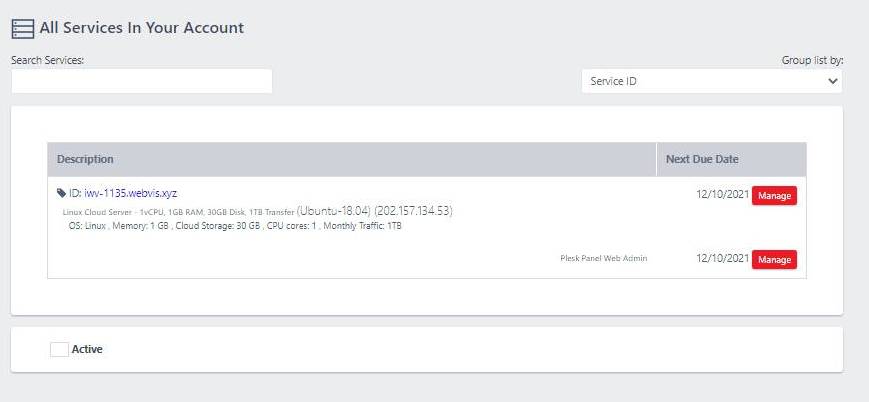Click the Active label text
This screenshot has height=402, width=869.
87,349
